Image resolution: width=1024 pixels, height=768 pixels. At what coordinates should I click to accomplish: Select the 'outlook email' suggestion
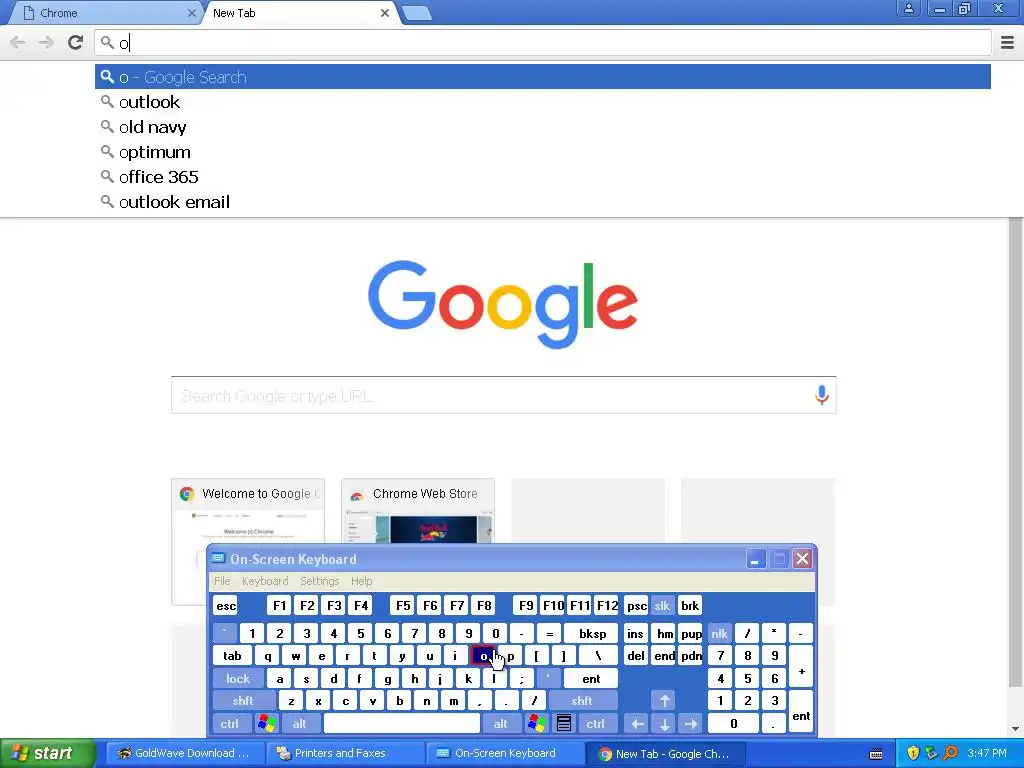[543, 202]
